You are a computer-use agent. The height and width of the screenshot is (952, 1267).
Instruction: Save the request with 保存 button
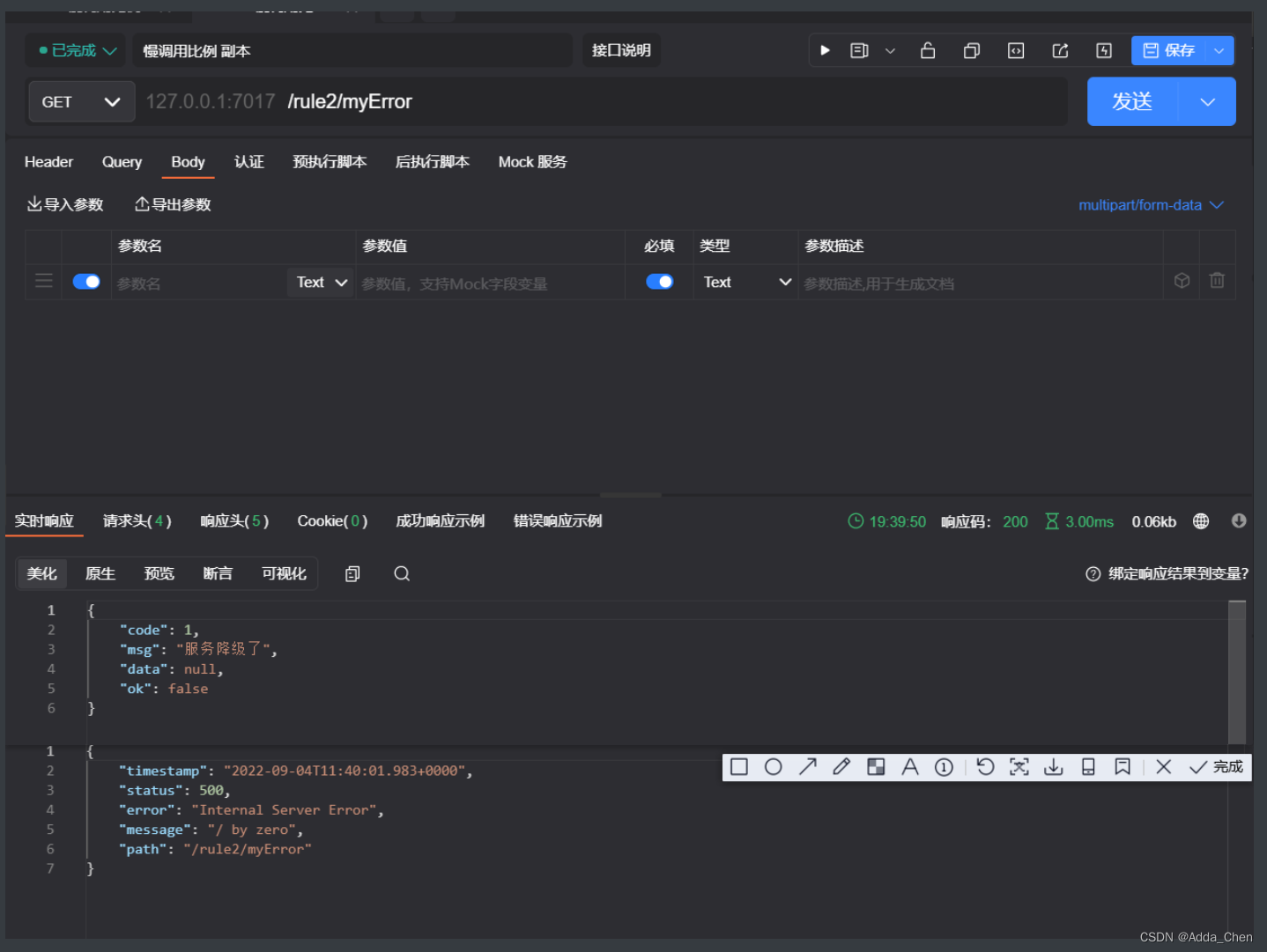(1168, 50)
